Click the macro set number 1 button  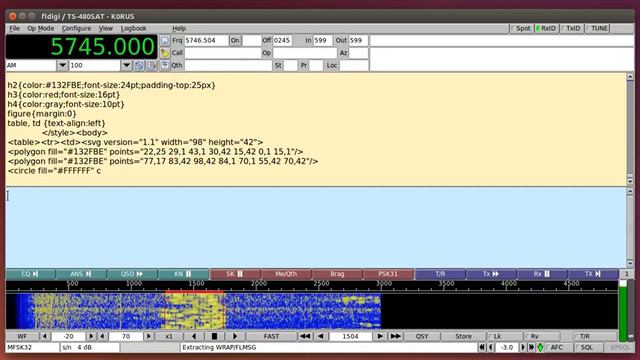[x=627, y=274]
